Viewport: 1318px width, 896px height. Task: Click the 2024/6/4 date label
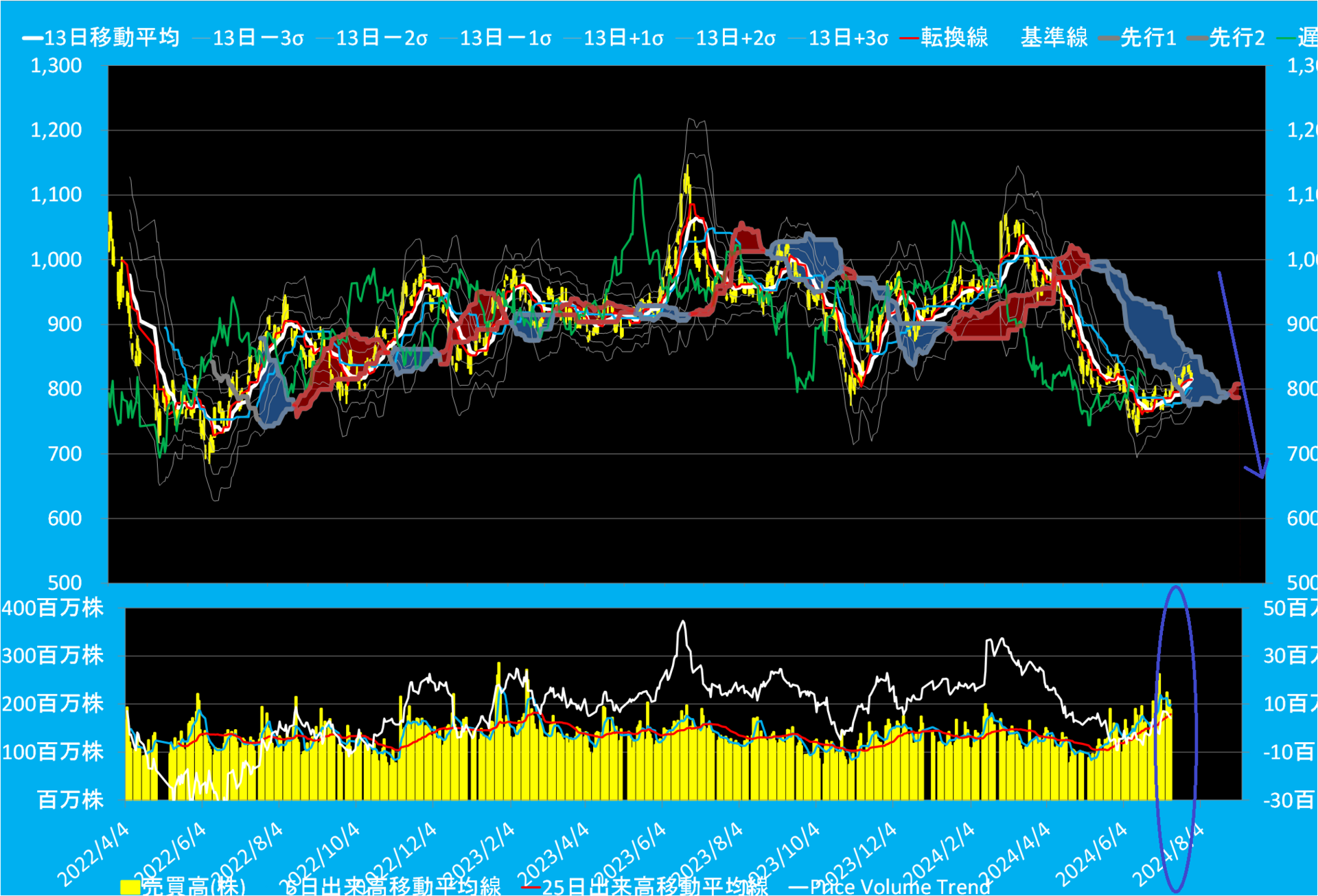point(1091,855)
